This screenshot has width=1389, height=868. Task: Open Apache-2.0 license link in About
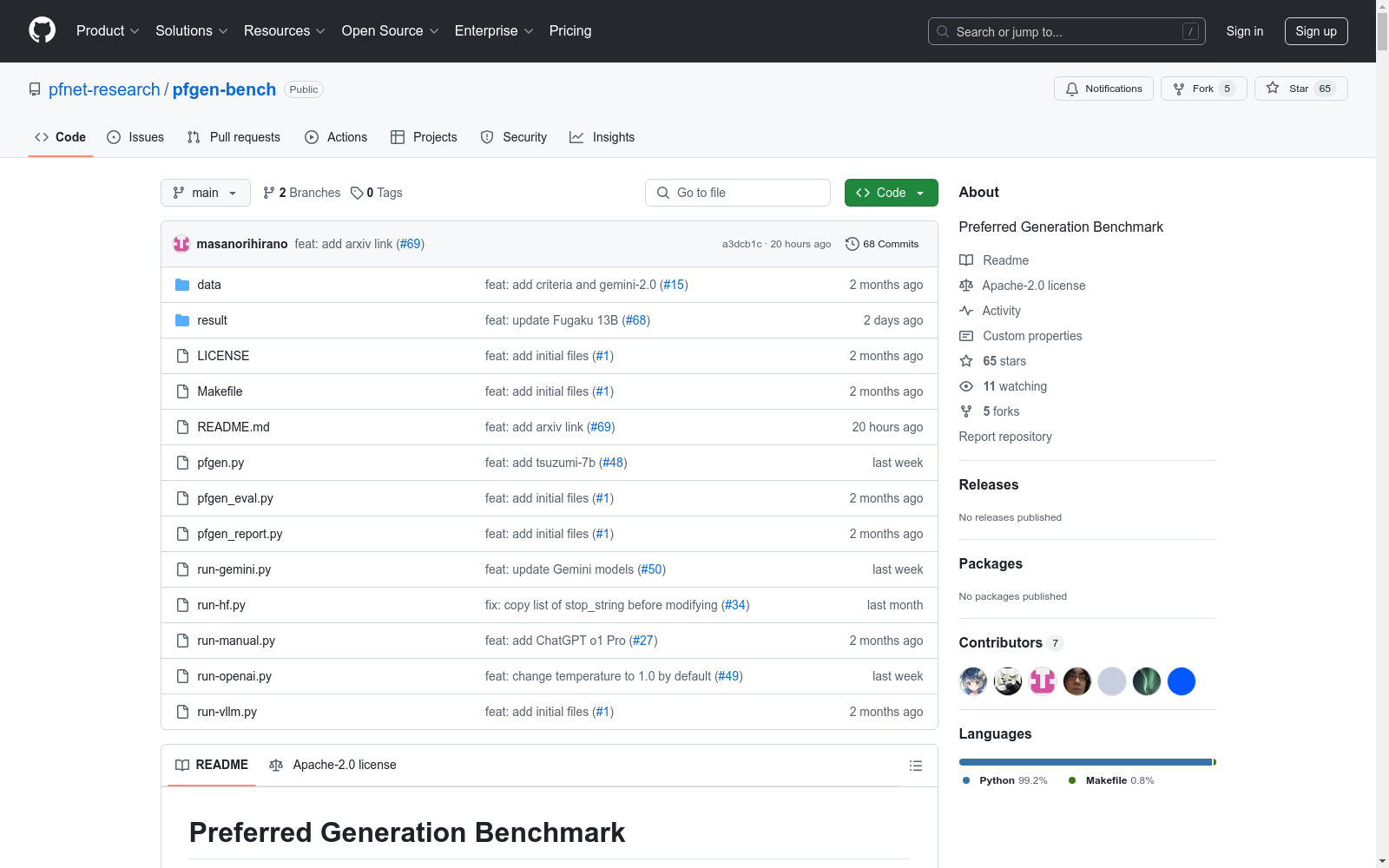[x=1023, y=286]
